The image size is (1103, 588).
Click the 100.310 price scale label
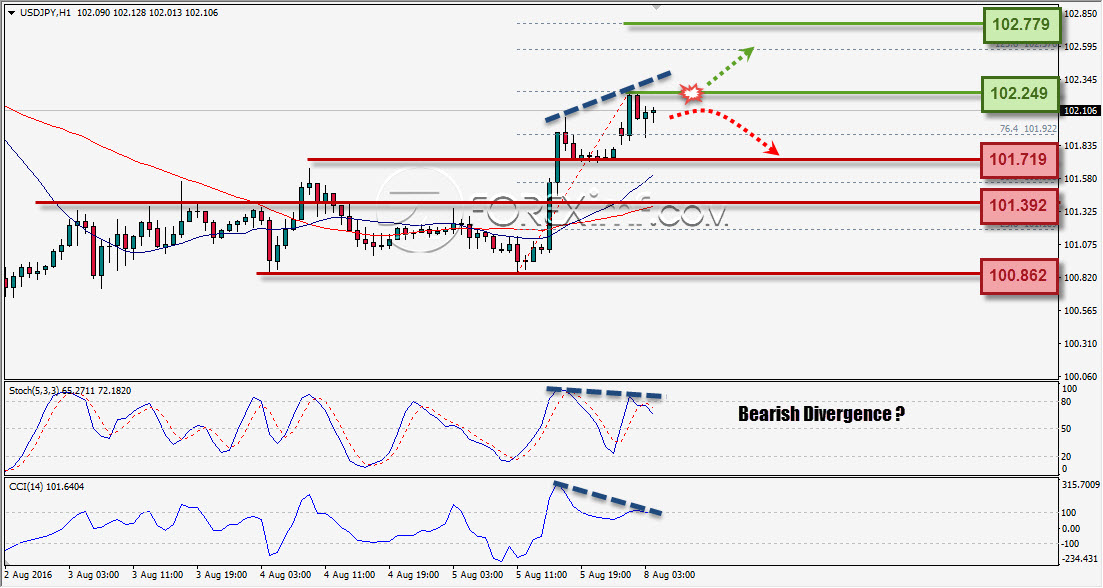pyautogui.click(x=1081, y=343)
